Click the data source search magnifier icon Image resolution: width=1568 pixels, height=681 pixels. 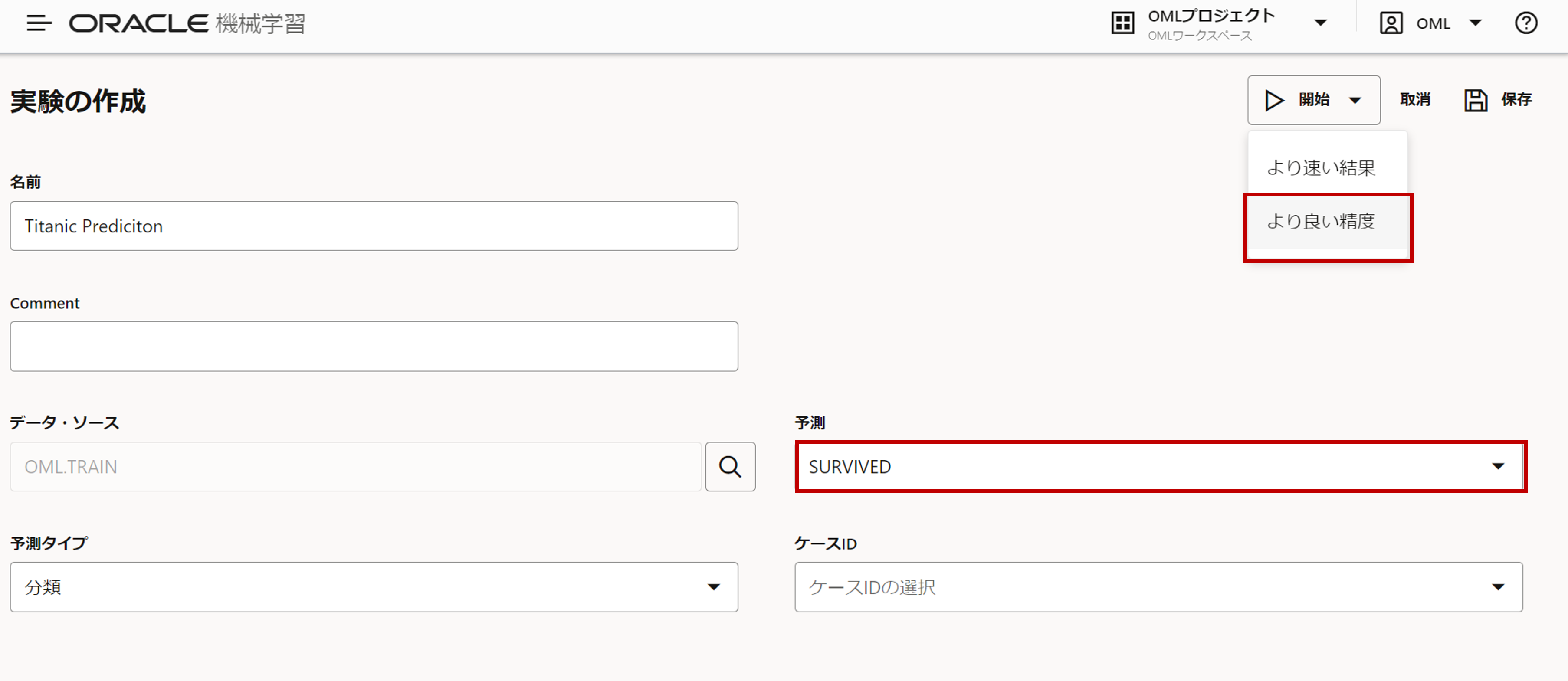pos(730,467)
